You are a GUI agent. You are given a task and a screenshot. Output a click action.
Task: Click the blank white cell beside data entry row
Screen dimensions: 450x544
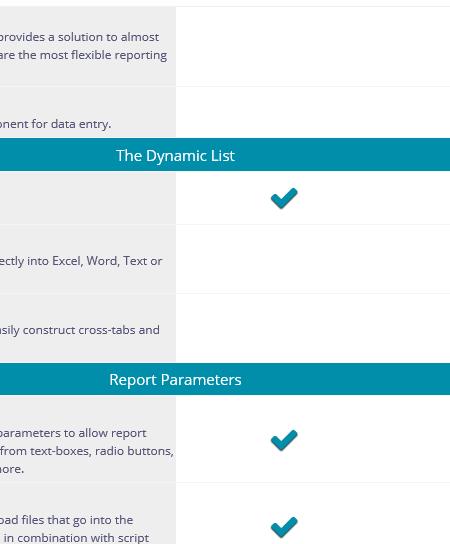(x=313, y=112)
